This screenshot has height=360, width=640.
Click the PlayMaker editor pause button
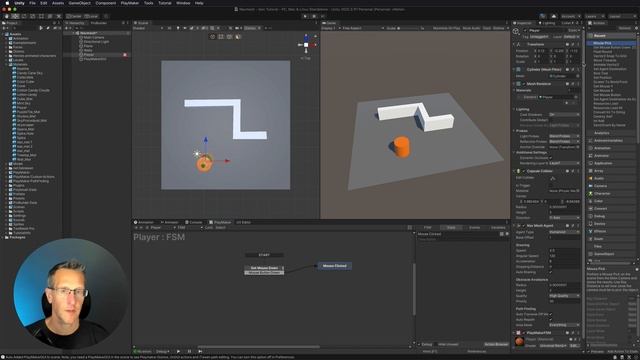pyautogui.click(x=189, y=351)
